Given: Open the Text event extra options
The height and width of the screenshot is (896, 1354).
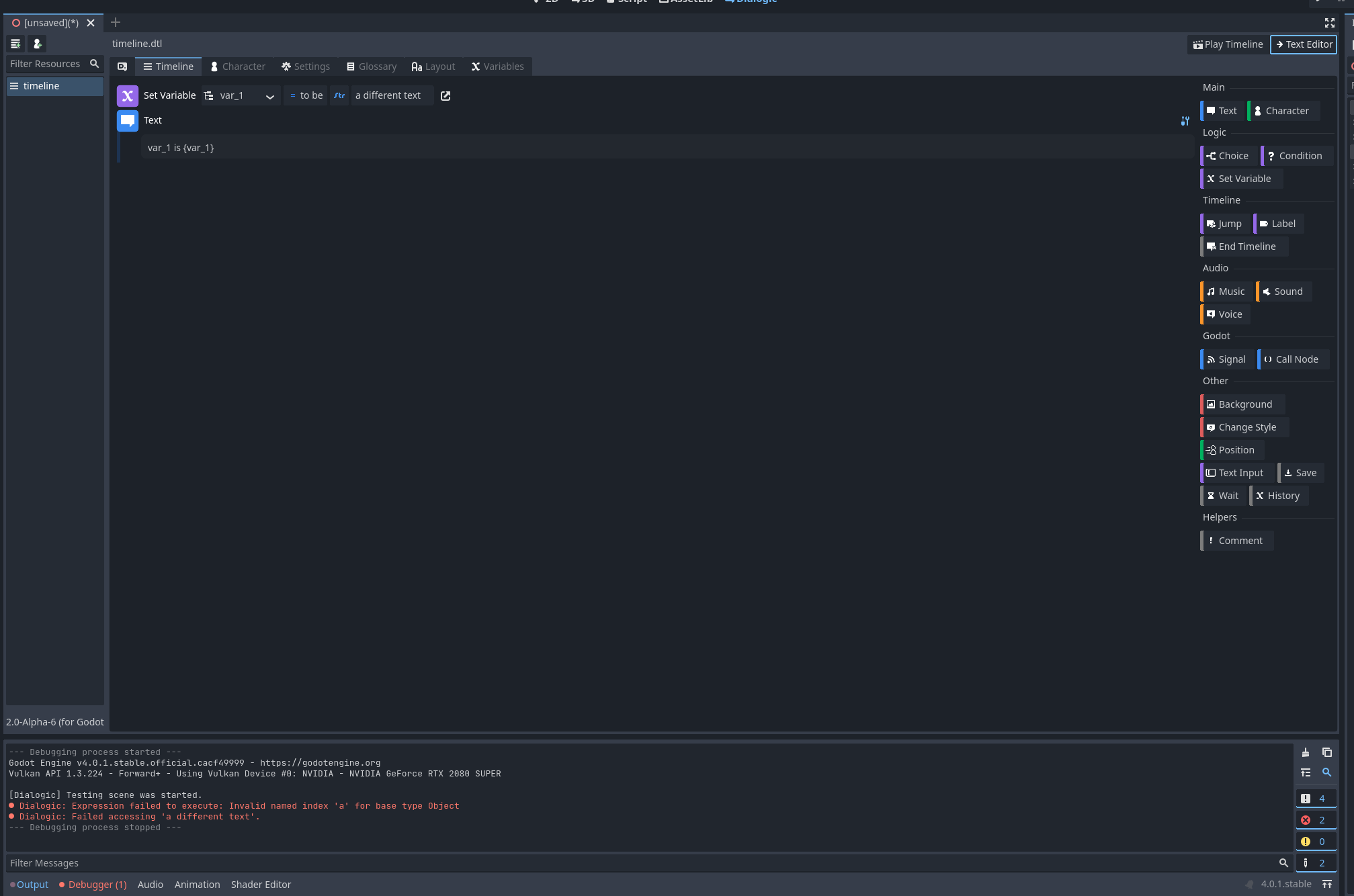Looking at the screenshot, I should coord(1185,121).
